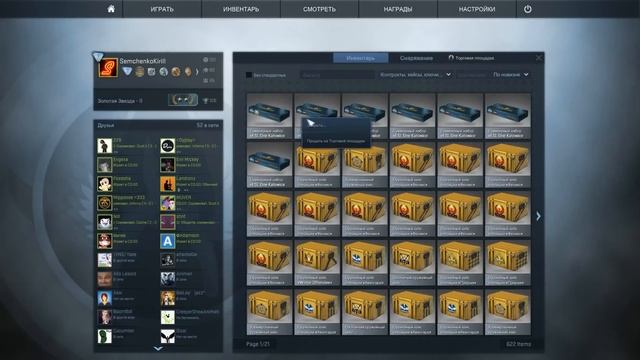Click the "52 в сети" online count

pyautogui.click(x=207, y=125)
